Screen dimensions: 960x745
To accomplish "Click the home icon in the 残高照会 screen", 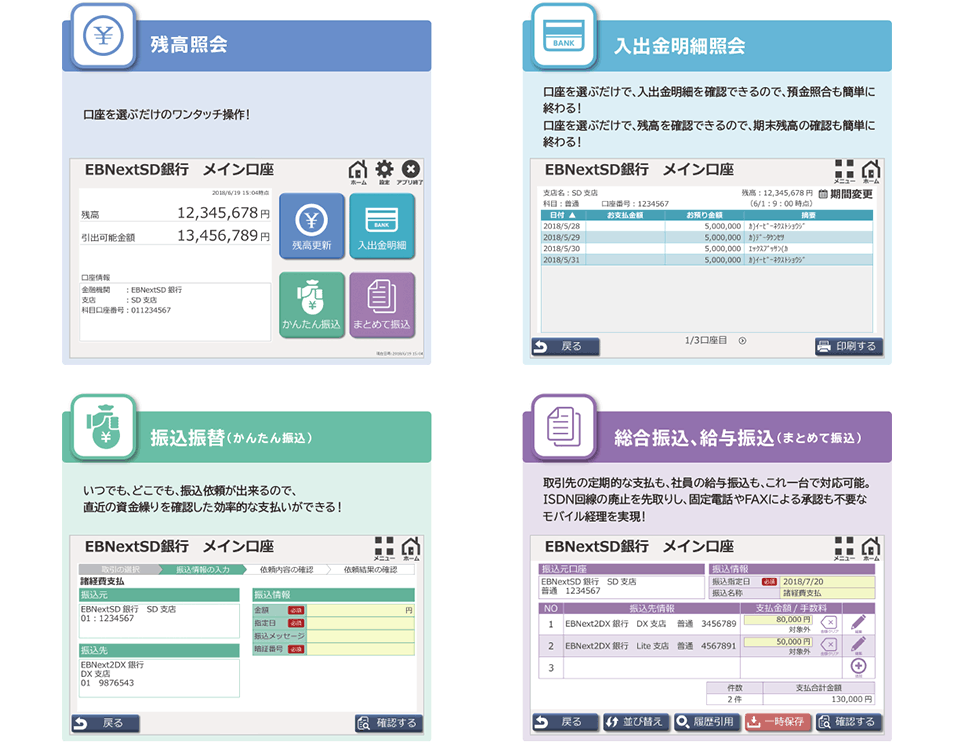I will click(358, 170).
